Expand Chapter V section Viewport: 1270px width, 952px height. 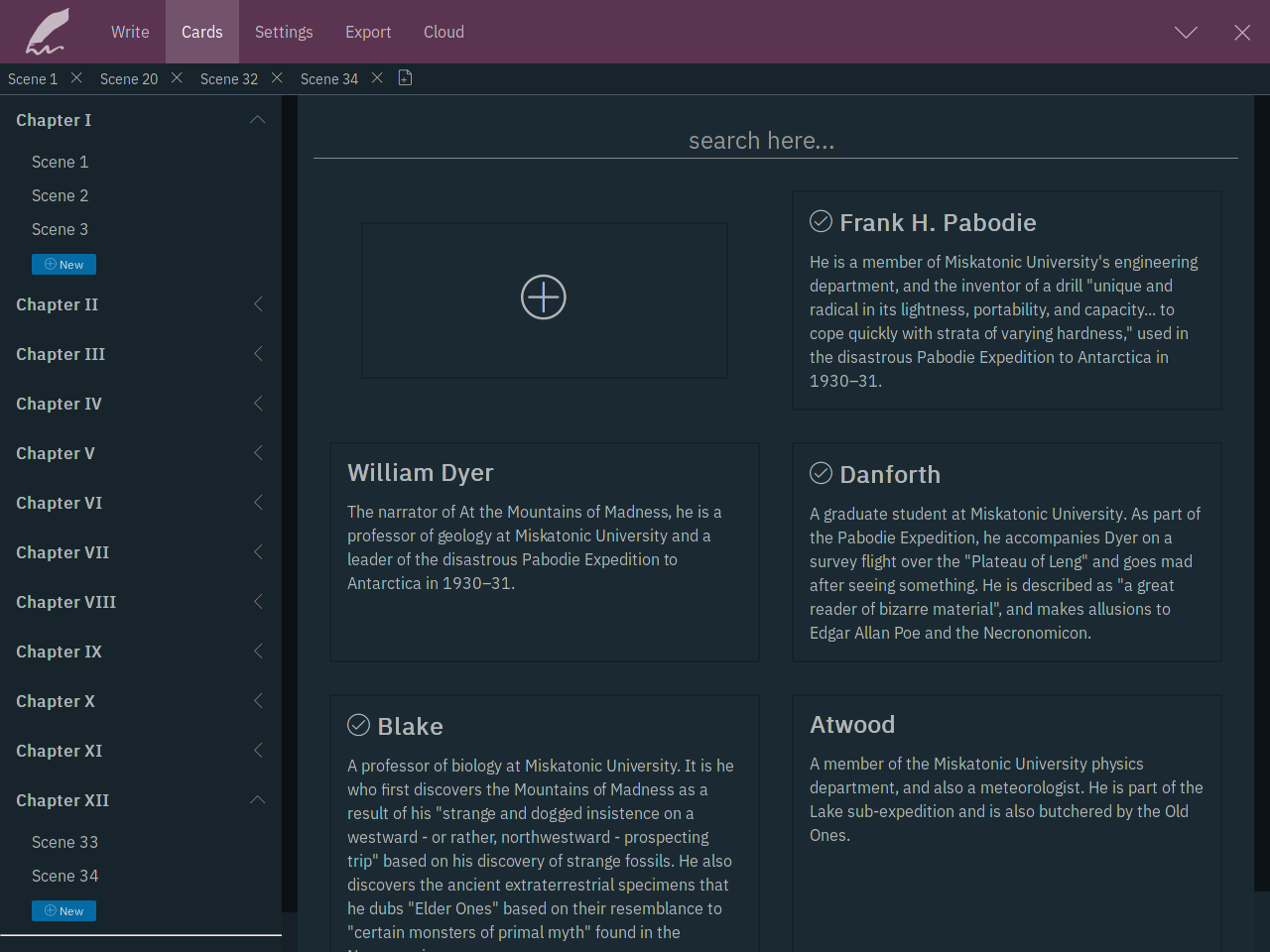click(x=258, y=453)
